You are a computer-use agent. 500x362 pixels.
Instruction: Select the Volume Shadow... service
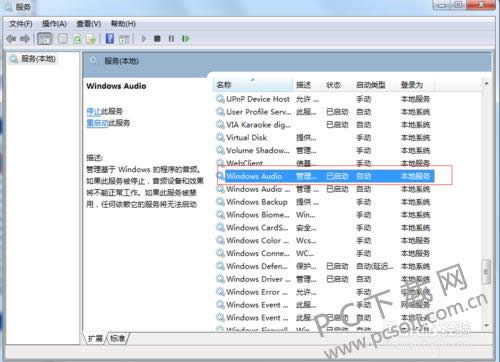[x=258, y=150]
